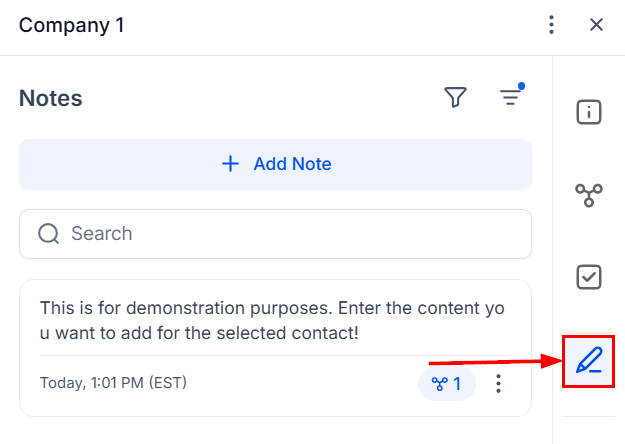Open the associations sidebar icon

tap(589, 195)
